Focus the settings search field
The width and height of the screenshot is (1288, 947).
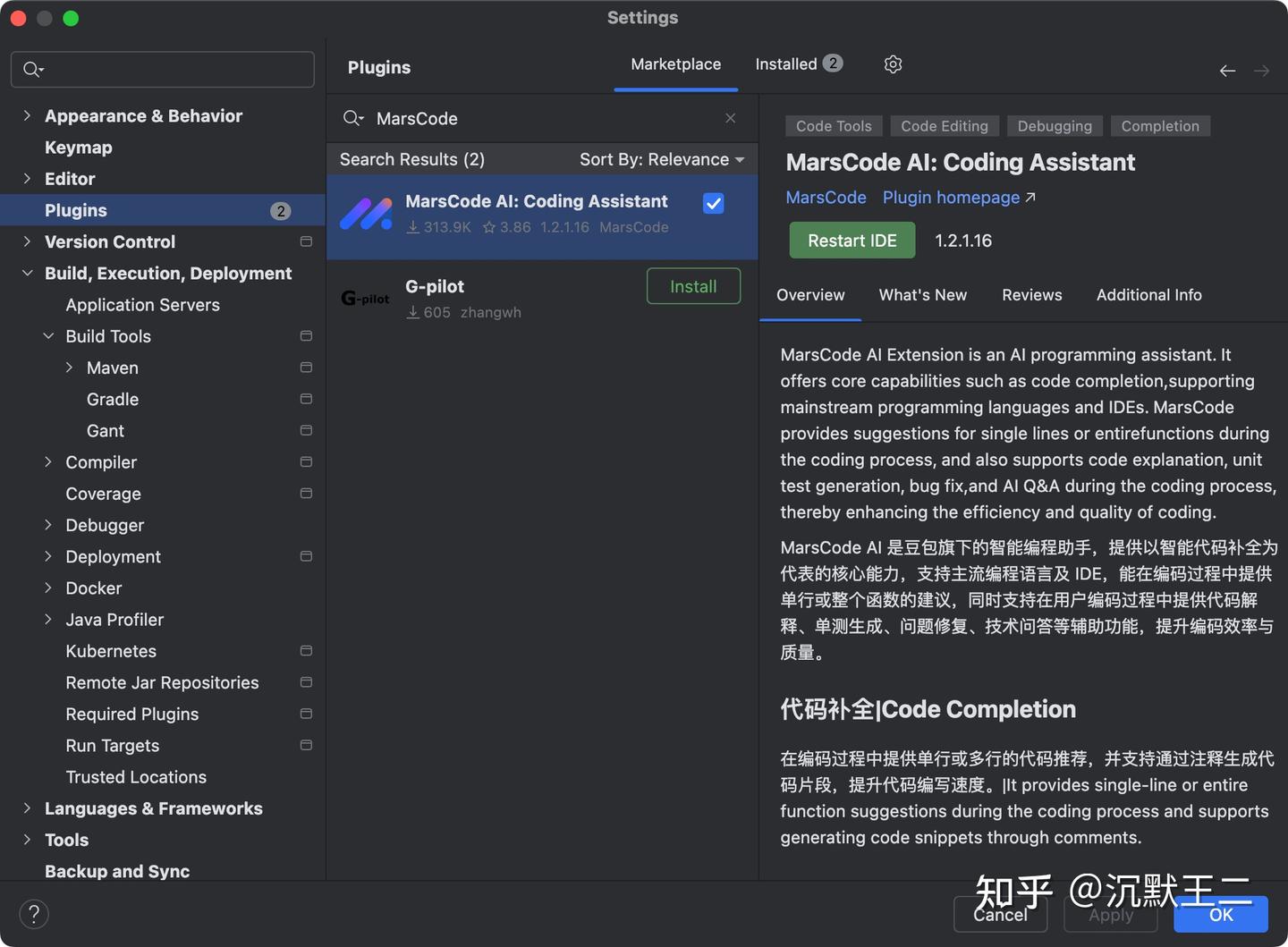tap(163, 69)
